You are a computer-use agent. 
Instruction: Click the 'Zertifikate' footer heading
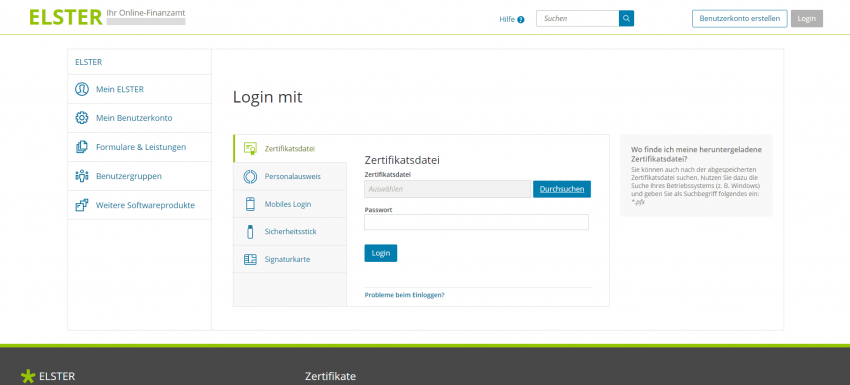pos(331,376)
